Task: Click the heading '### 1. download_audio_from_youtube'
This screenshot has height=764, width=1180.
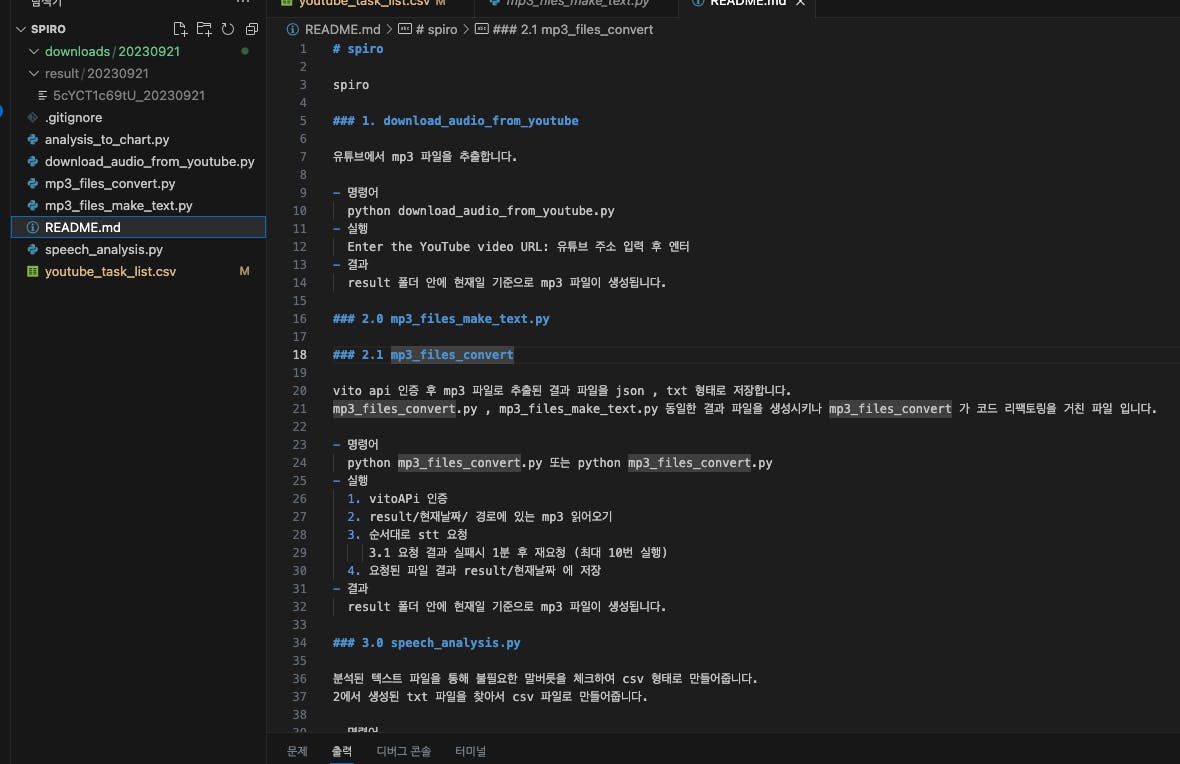Action: click(x=455, y=120)
